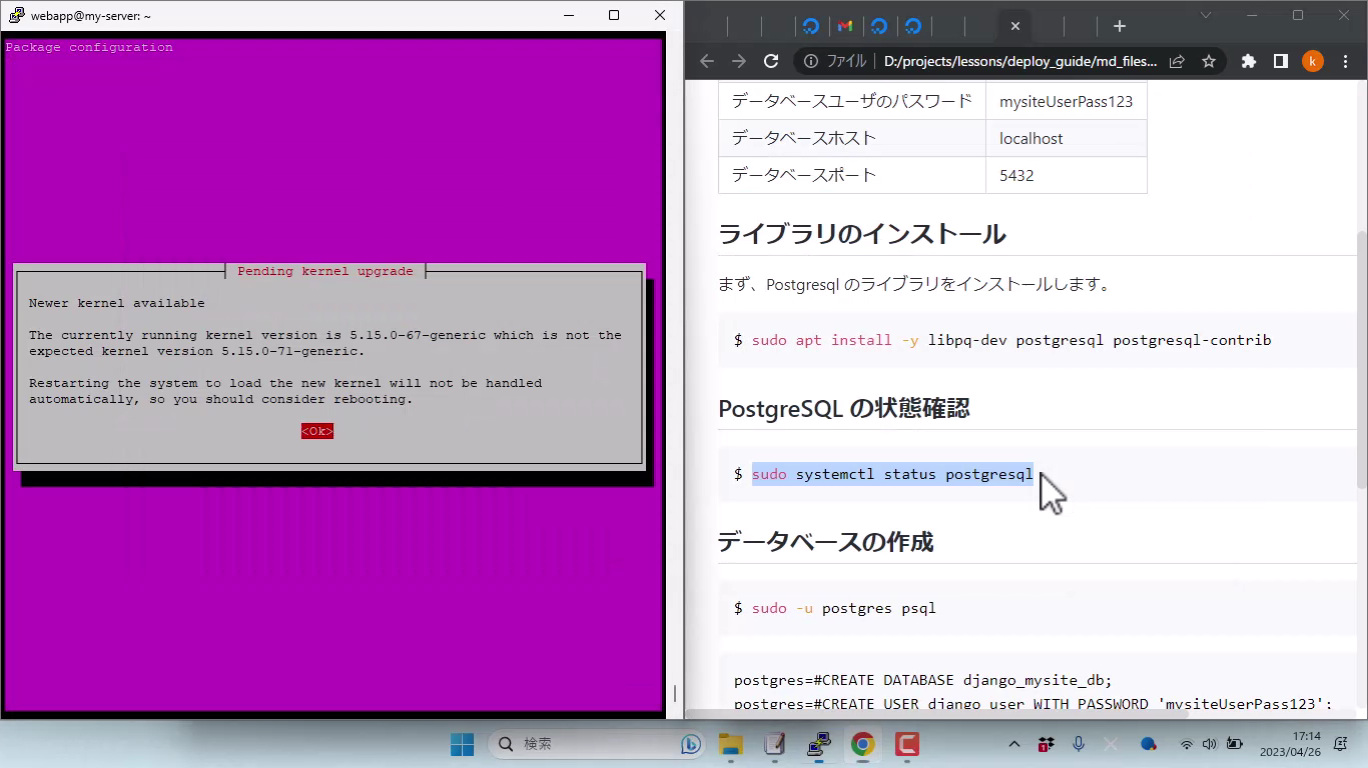Image resolution: width=1368 pixels, height=768 pixels.
Task: Show hidden system tray icons
Action: [x=1014, y=744]
